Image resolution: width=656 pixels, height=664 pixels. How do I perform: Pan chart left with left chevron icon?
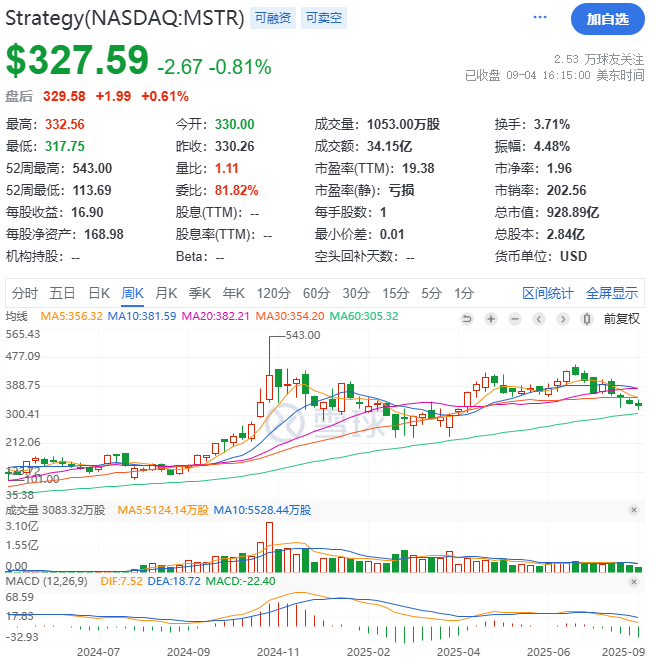[539, 318]
